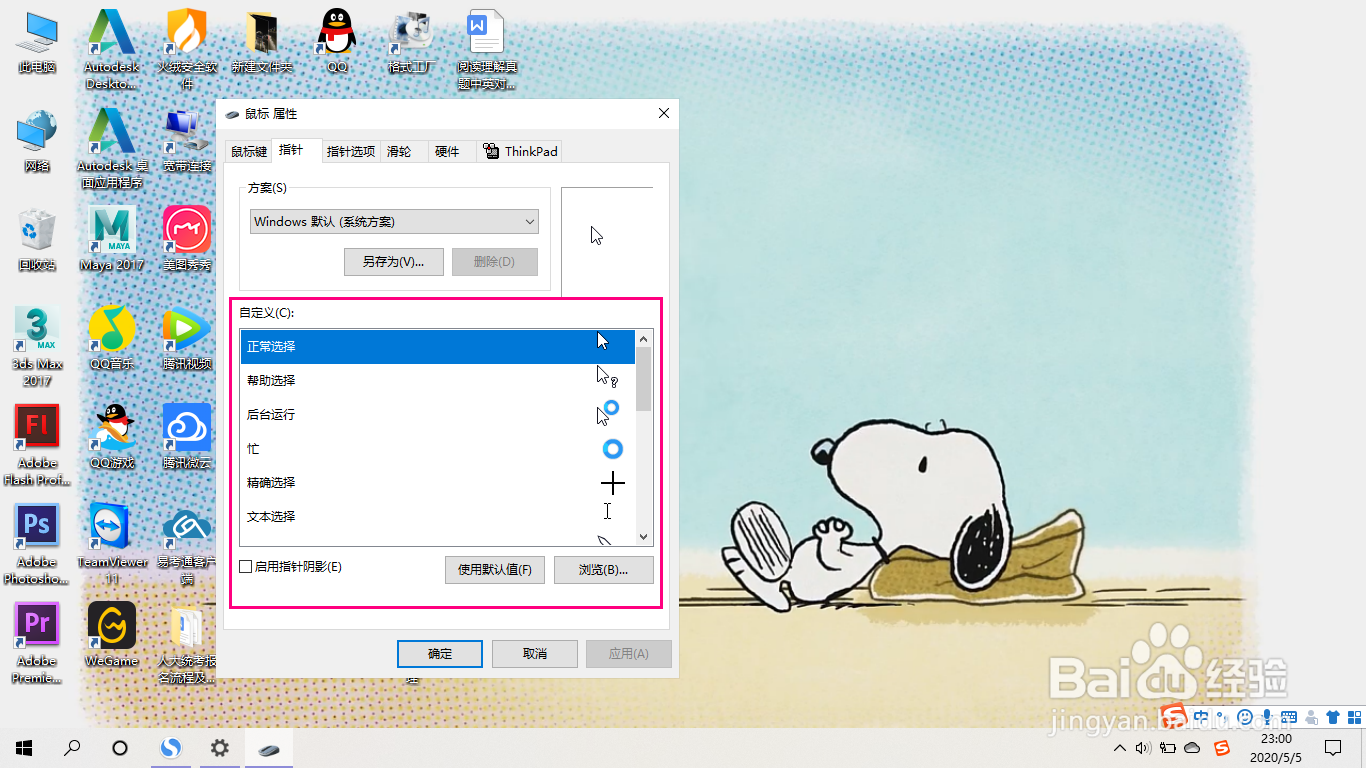Image resolution: width=1366 pixels, height=768 pixels.
Task: Open the 人大统考报名流程 folder
Action: (x=187, y=643)
